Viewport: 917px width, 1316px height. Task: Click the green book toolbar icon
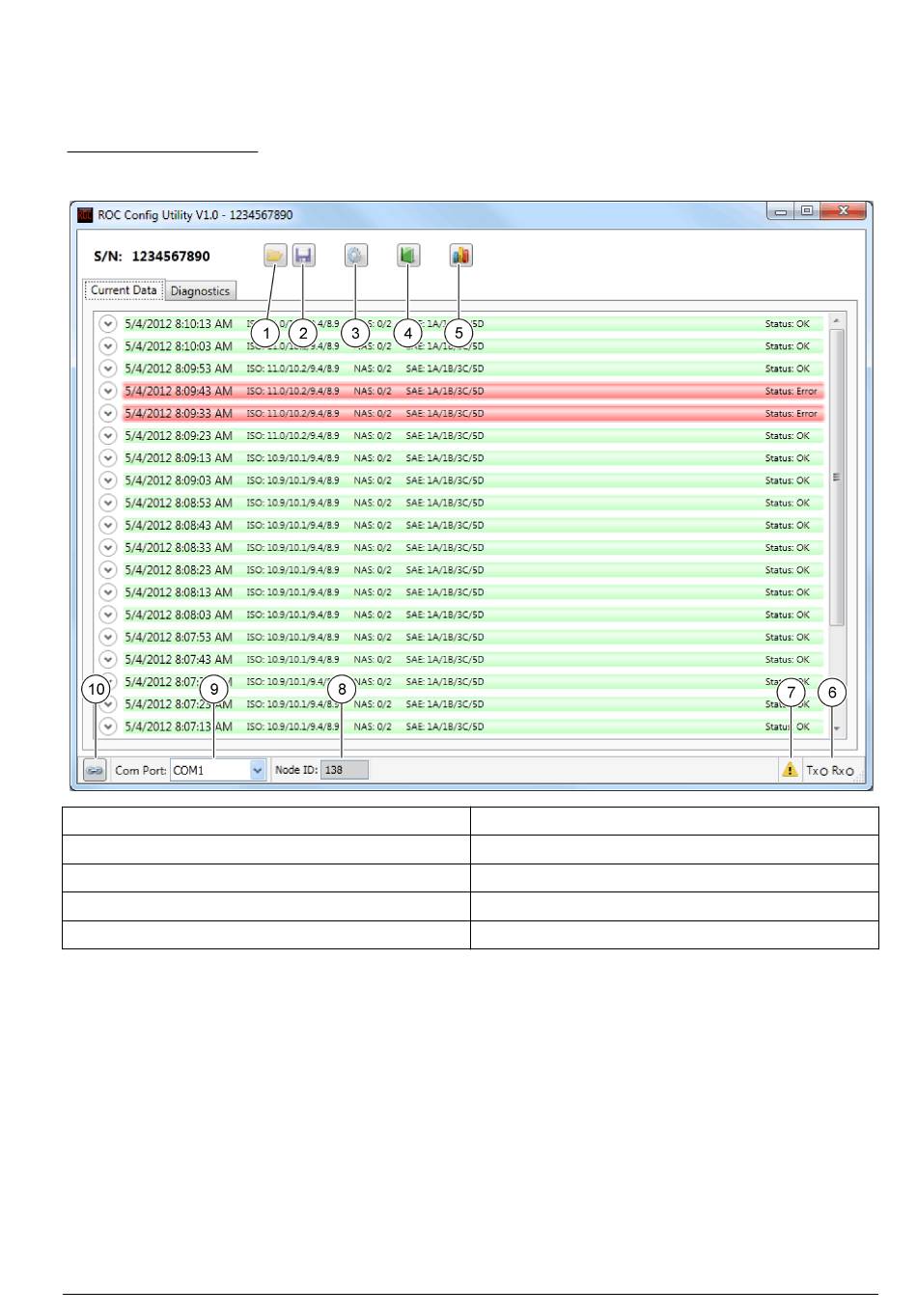tap(408, 256)
